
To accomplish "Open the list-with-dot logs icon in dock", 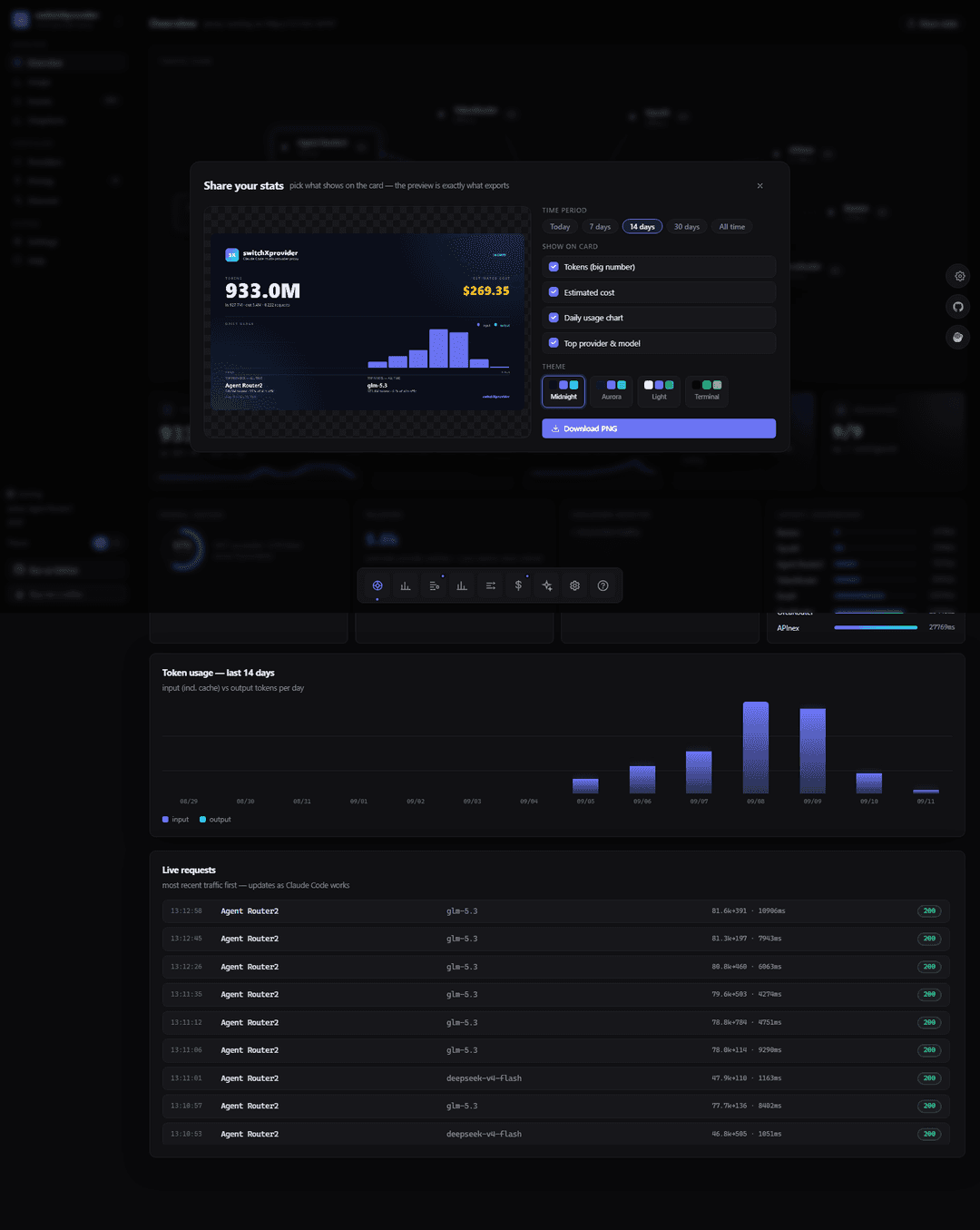I will [434, 585].
